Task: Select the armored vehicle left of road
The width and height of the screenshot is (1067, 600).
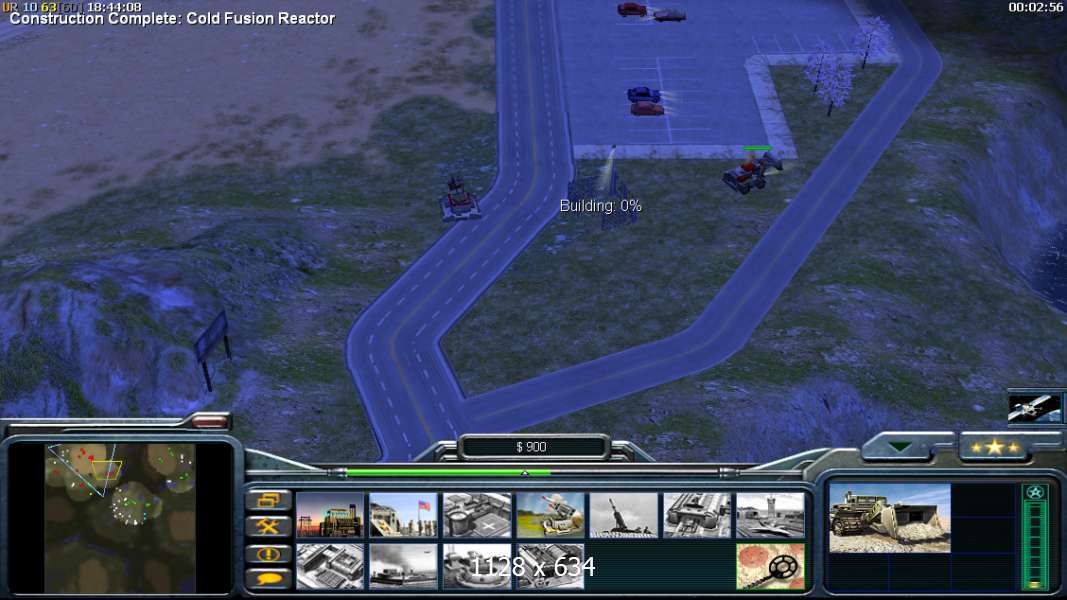Action: (460, 200)
